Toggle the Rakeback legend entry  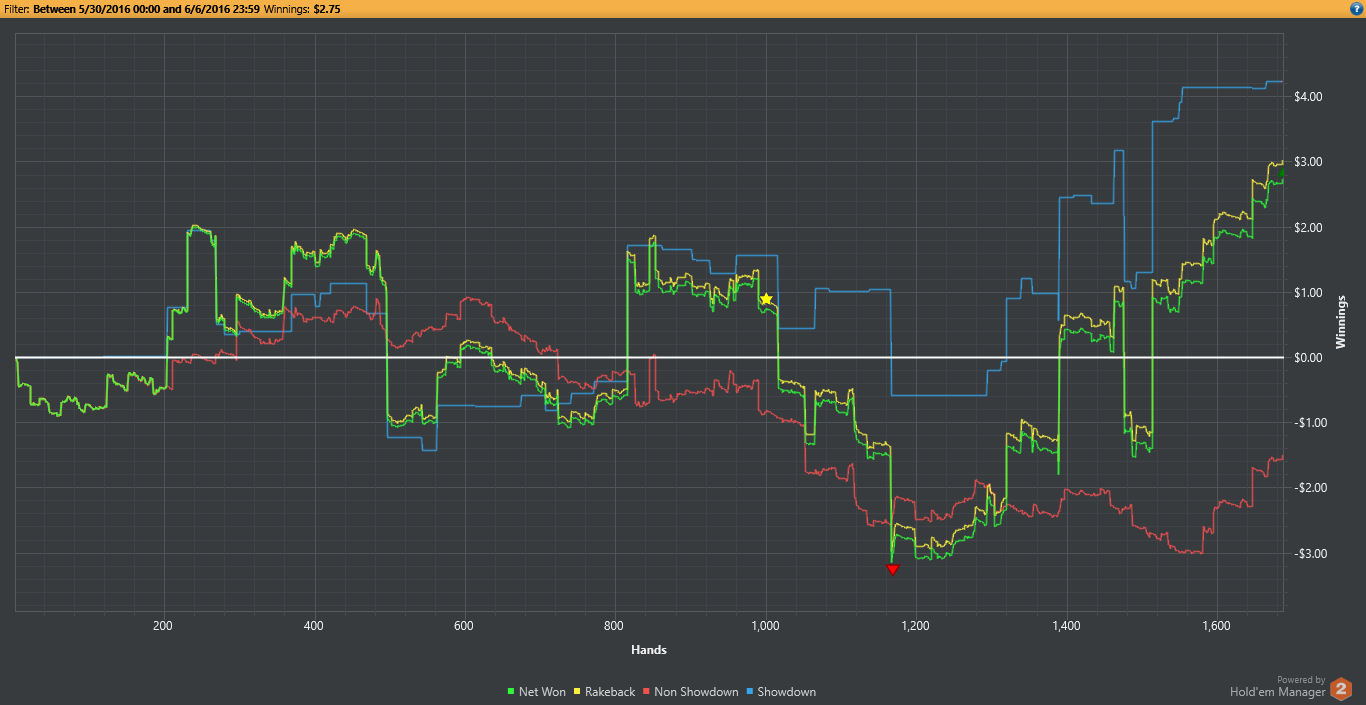pyautogui.click(x=603, y=691)
